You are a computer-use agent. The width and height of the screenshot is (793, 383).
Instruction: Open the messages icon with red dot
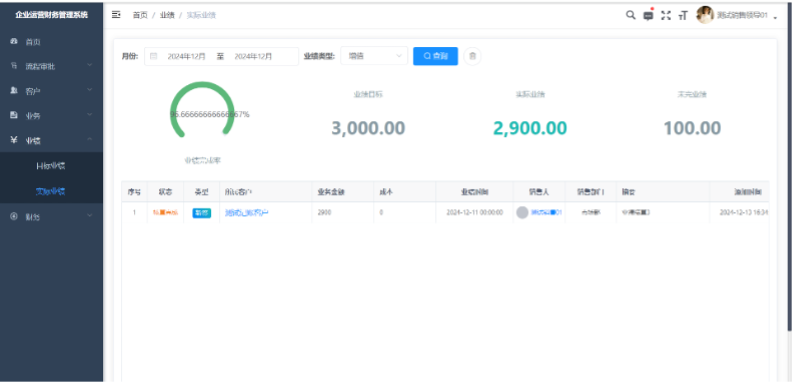[x=648, y=15]
